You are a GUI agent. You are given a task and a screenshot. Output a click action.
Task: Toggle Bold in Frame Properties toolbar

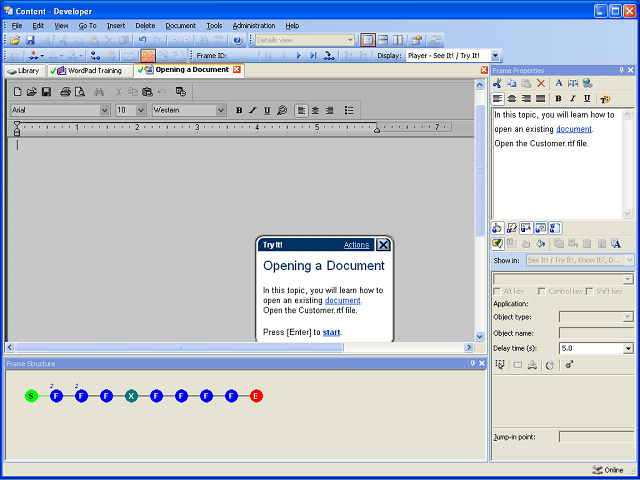click(x=558, y=99)
